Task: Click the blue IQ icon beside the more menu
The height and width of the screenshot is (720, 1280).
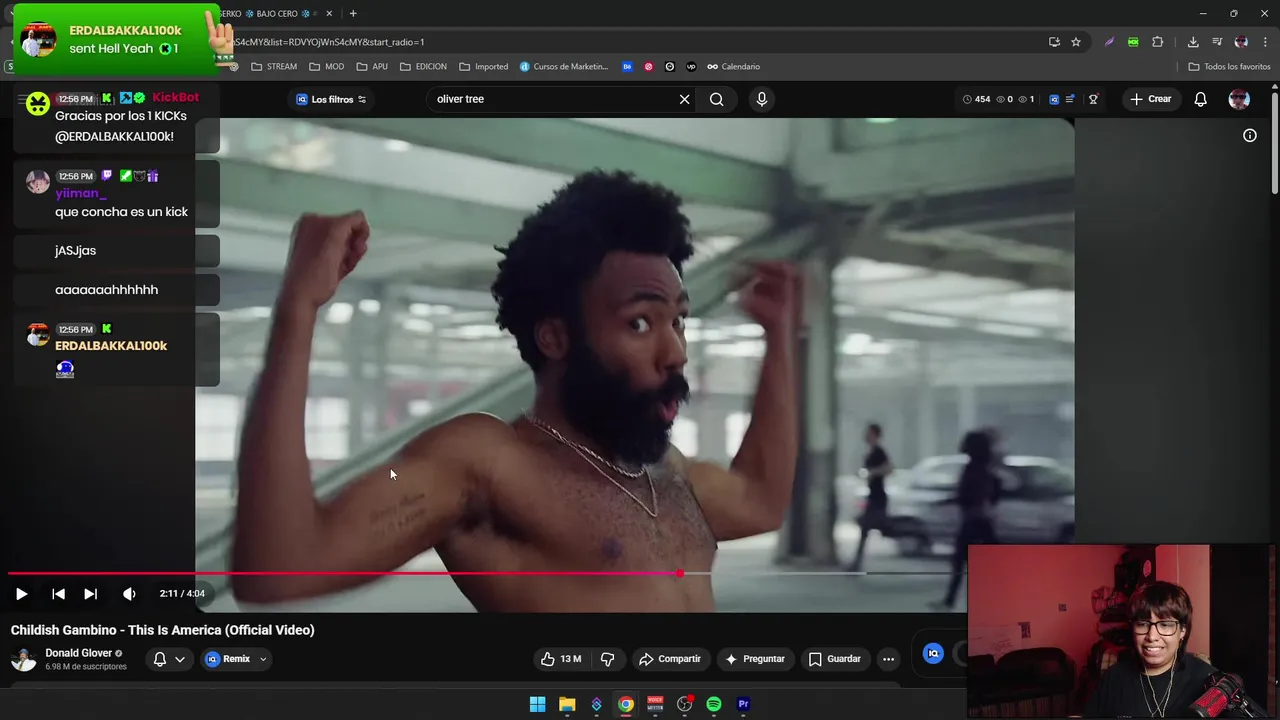Action: coord(933,654)
